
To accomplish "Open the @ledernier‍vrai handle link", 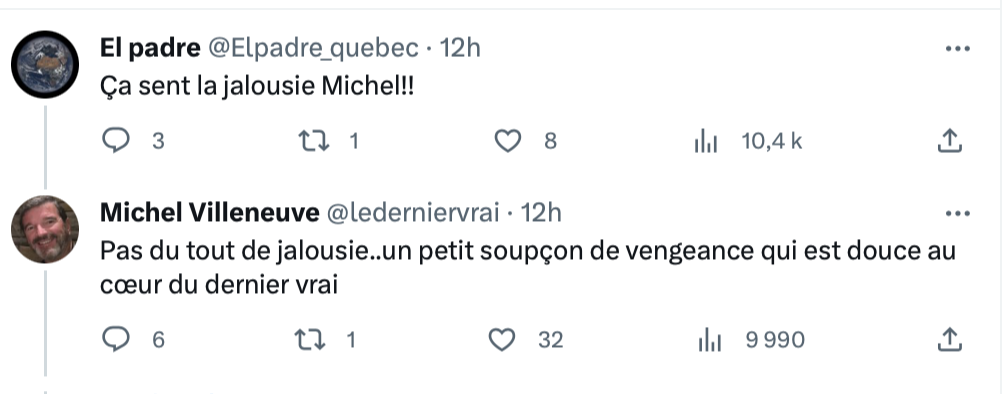I will [413, 213].
